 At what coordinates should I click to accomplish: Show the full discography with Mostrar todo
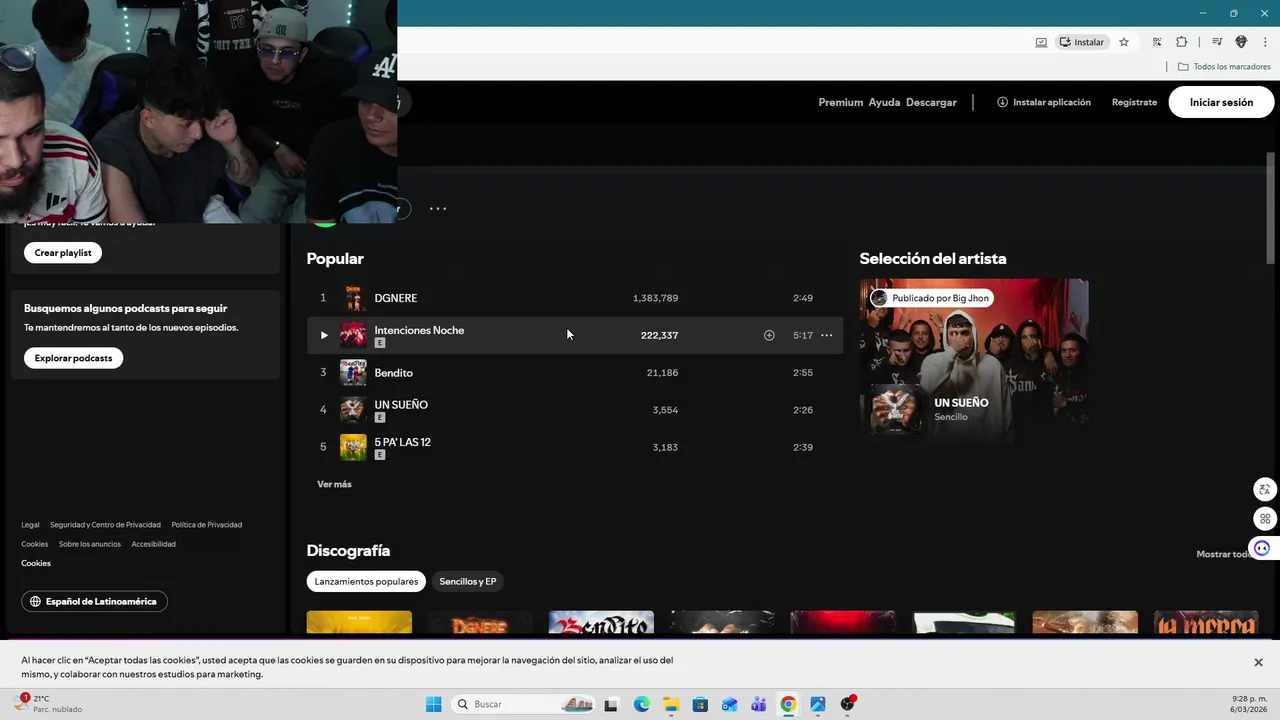(x=1225, y=554)
